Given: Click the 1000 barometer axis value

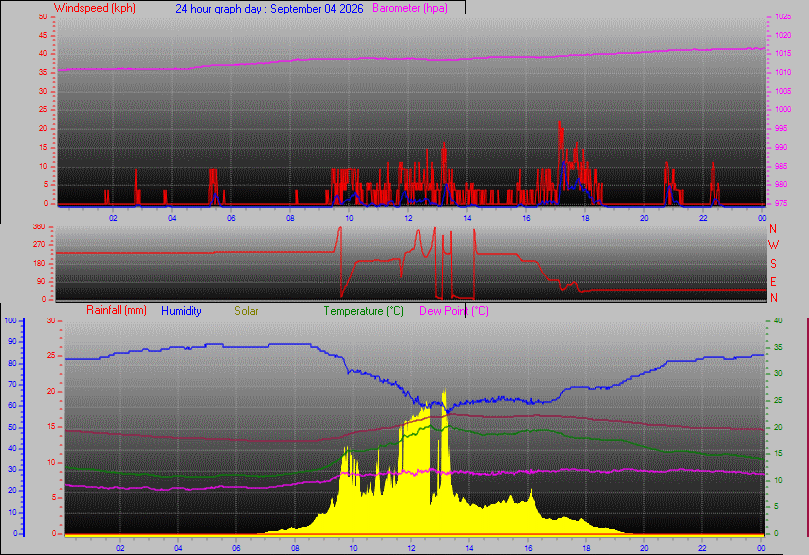Looking at the screenshot, I should click(x=783, y=109).
